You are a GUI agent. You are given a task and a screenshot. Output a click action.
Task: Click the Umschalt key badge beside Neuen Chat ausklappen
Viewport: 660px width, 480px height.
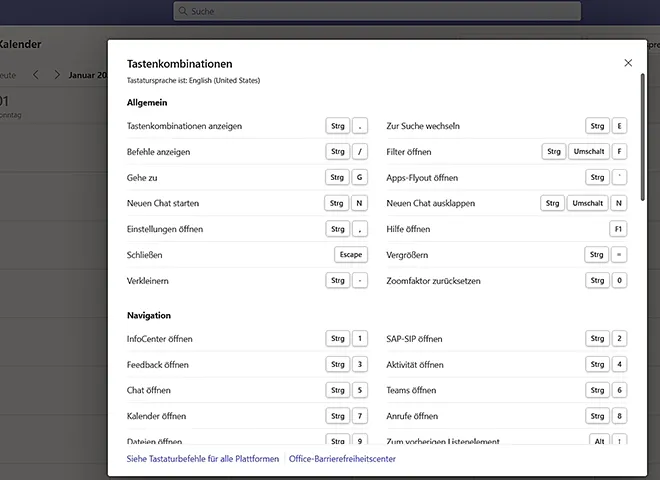[x=587, y=203]
